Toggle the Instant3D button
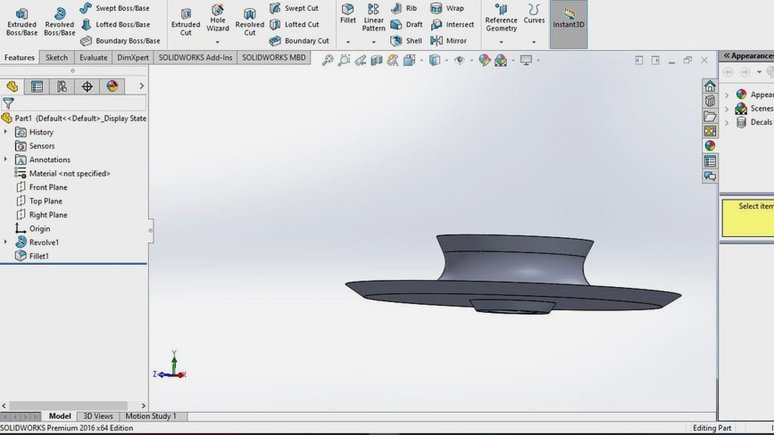 pyautogui.click(x=569, y=24)
